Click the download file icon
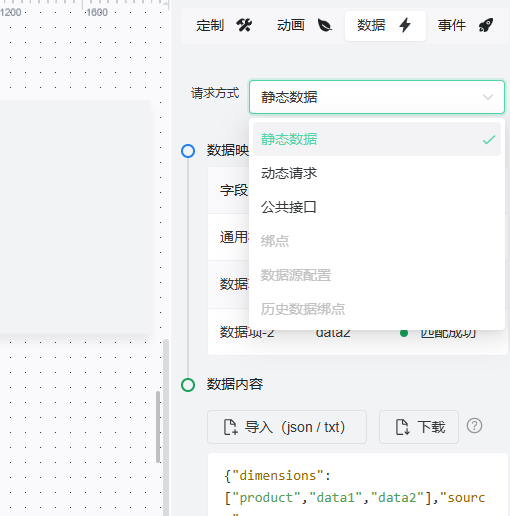Image resolution: width=510 pixels, height=516 pixels. tap(402, 427)
